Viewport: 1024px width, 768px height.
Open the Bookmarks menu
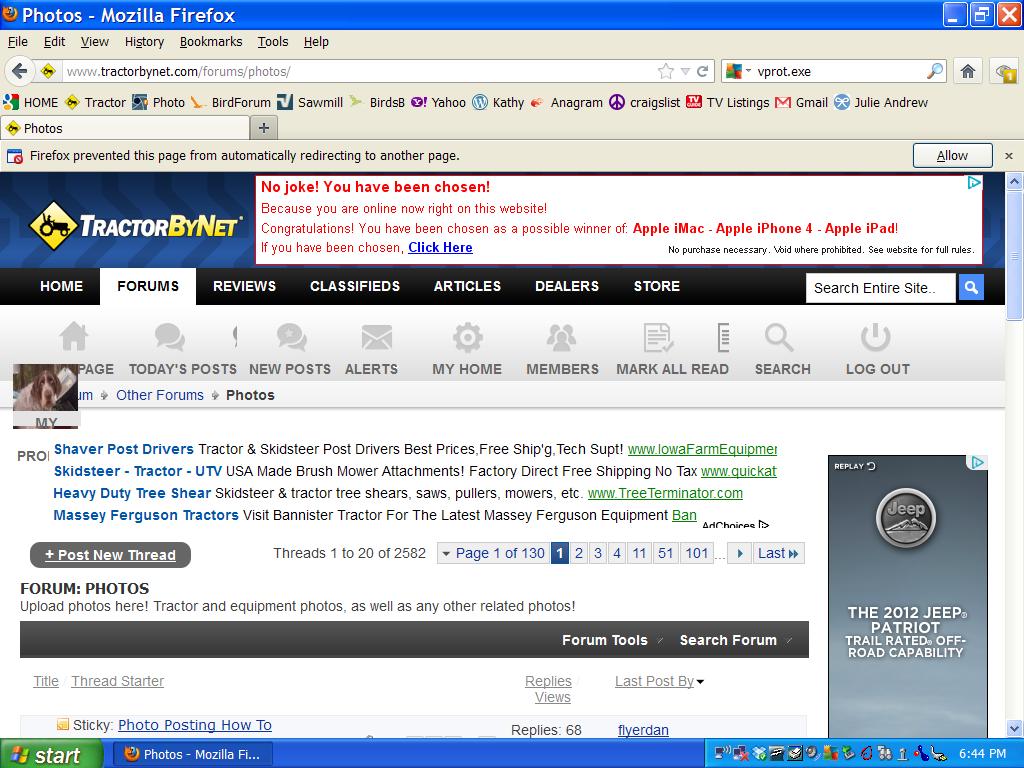click(x=211, y=42)
